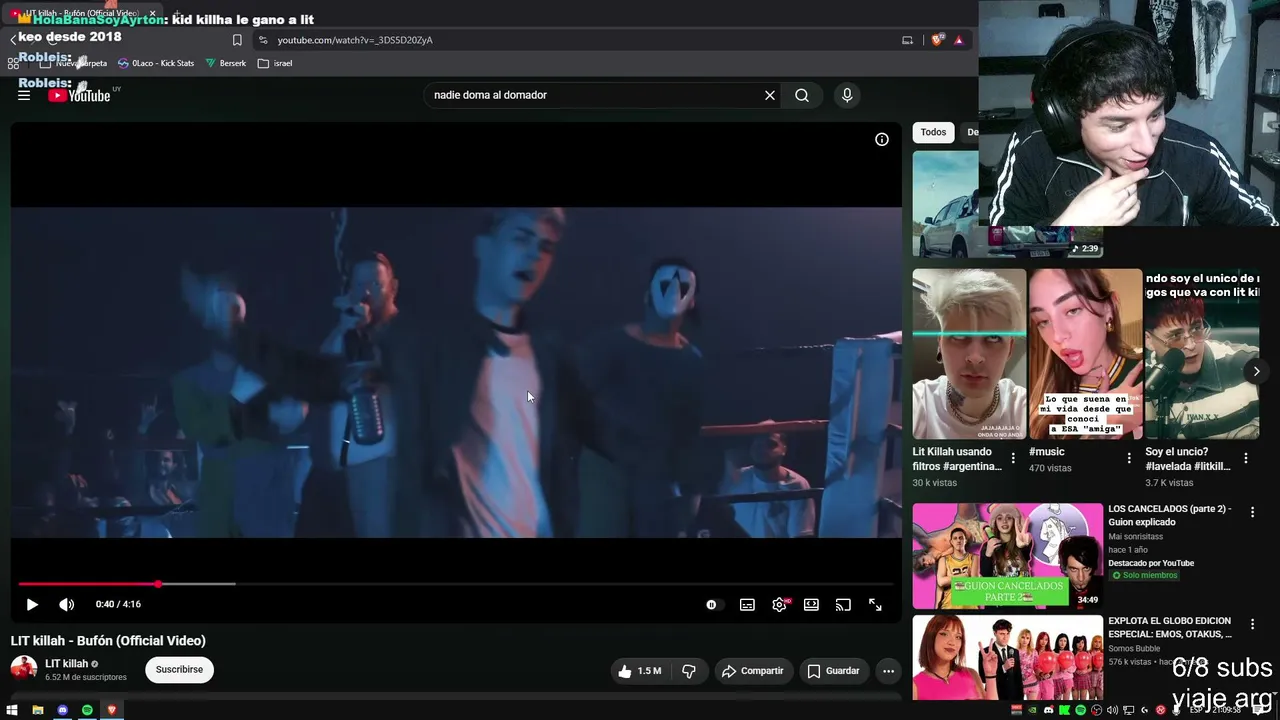
Task: Open the '0Laco - Kick Stats' bookmark
Action: pyautogui.click(x=156, y=63)
